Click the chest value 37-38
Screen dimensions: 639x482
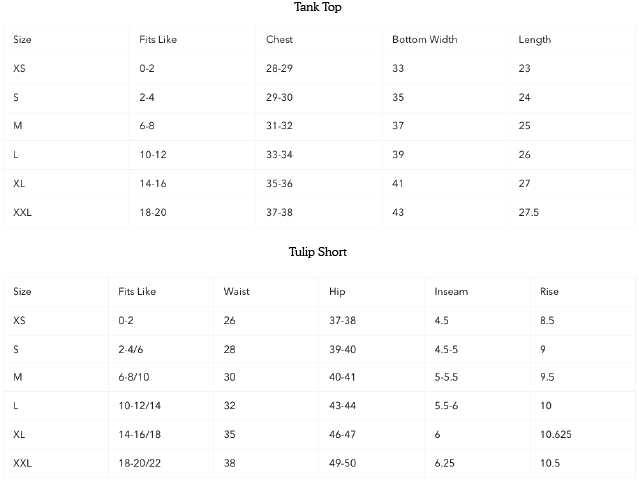tap(280, 213)
